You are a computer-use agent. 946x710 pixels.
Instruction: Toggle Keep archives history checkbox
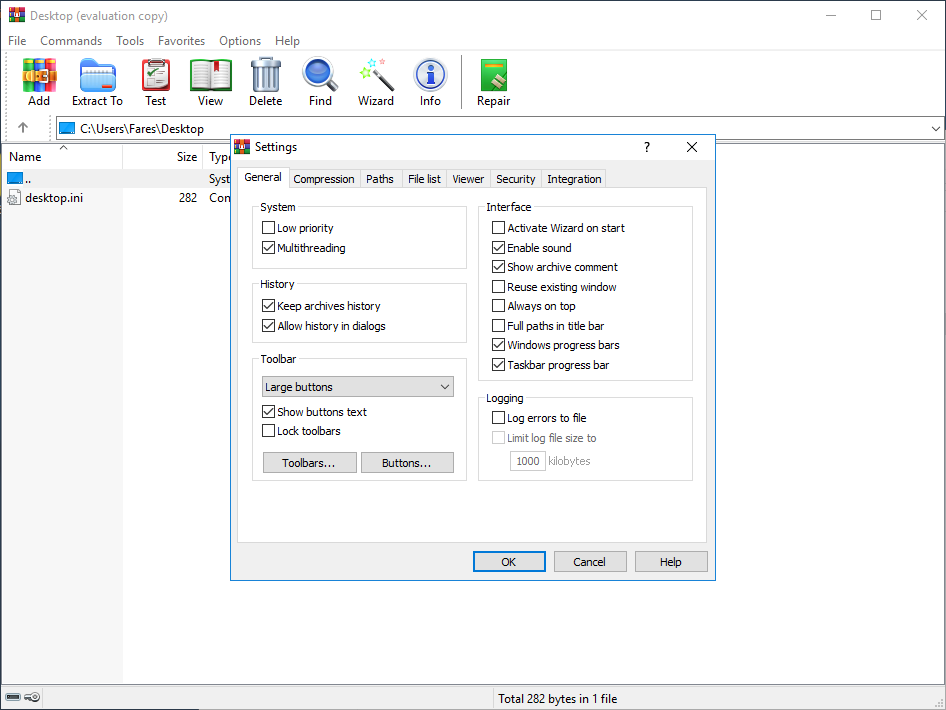point(268,305)
